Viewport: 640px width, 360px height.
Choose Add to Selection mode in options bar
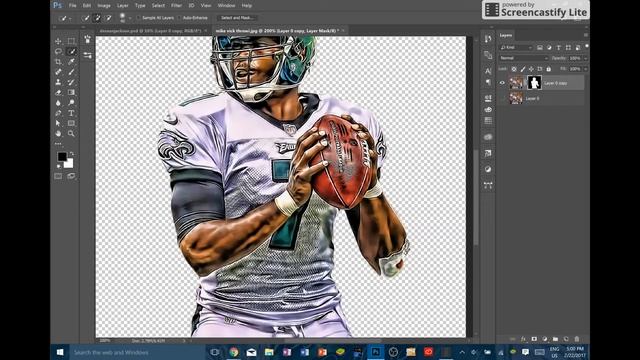click(97, 18)
